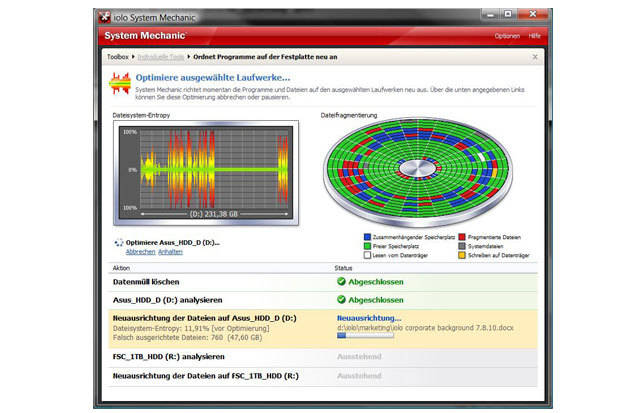
Task: Click the disk fragmentation platter graphic
Action: coord(418,172)
